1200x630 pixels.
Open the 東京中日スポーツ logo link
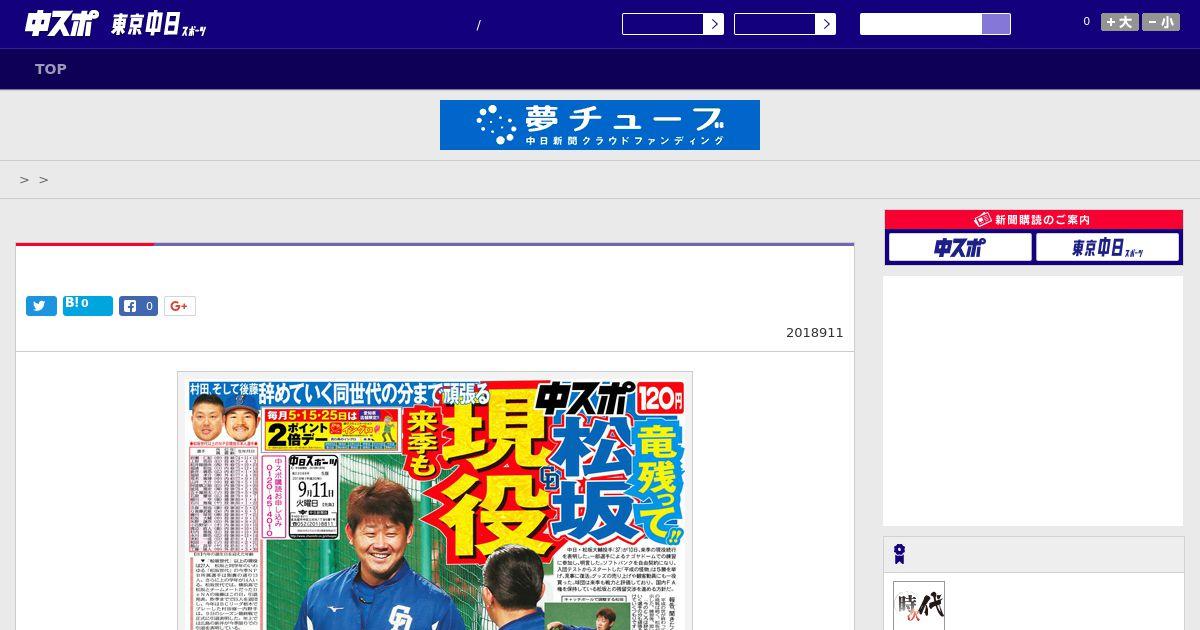point(159,25)
